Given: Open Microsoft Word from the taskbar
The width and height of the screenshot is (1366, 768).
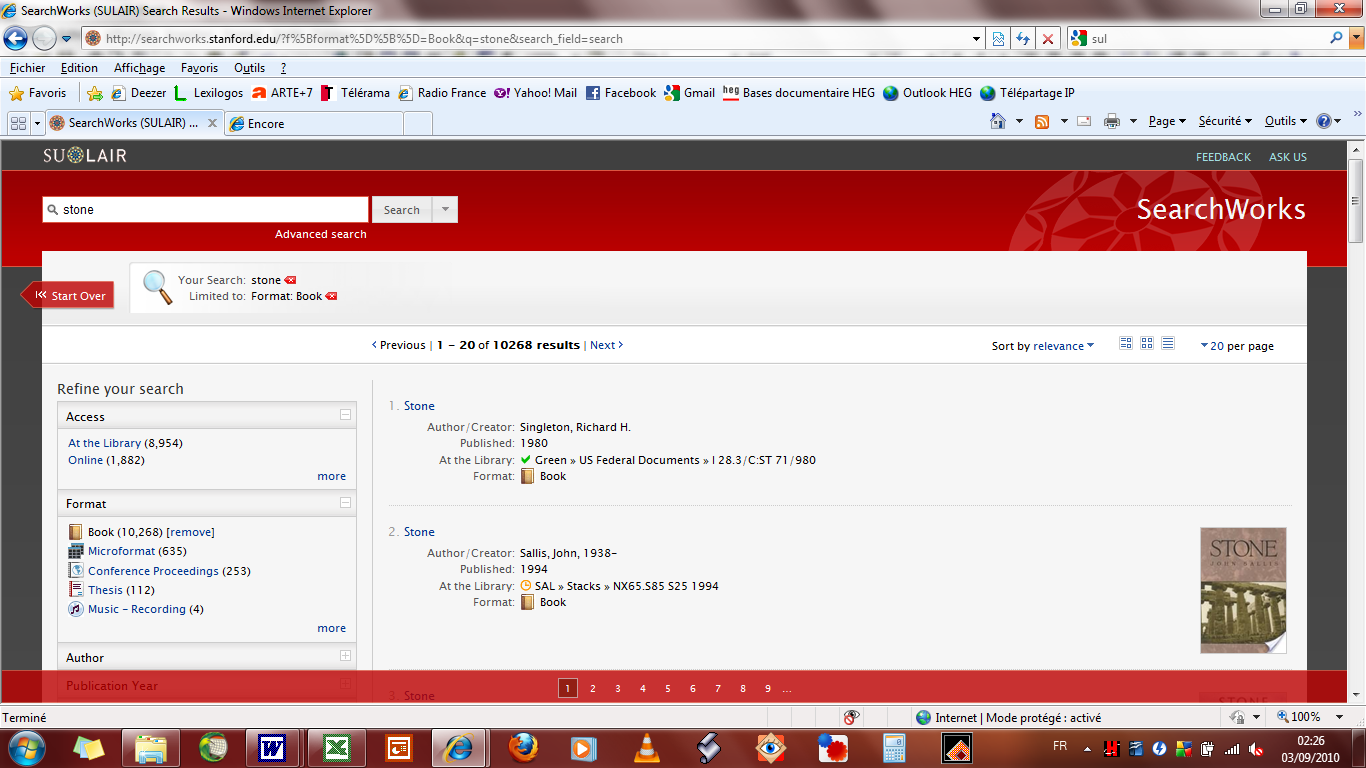Looking at the screenshot, I should (272, 747).
